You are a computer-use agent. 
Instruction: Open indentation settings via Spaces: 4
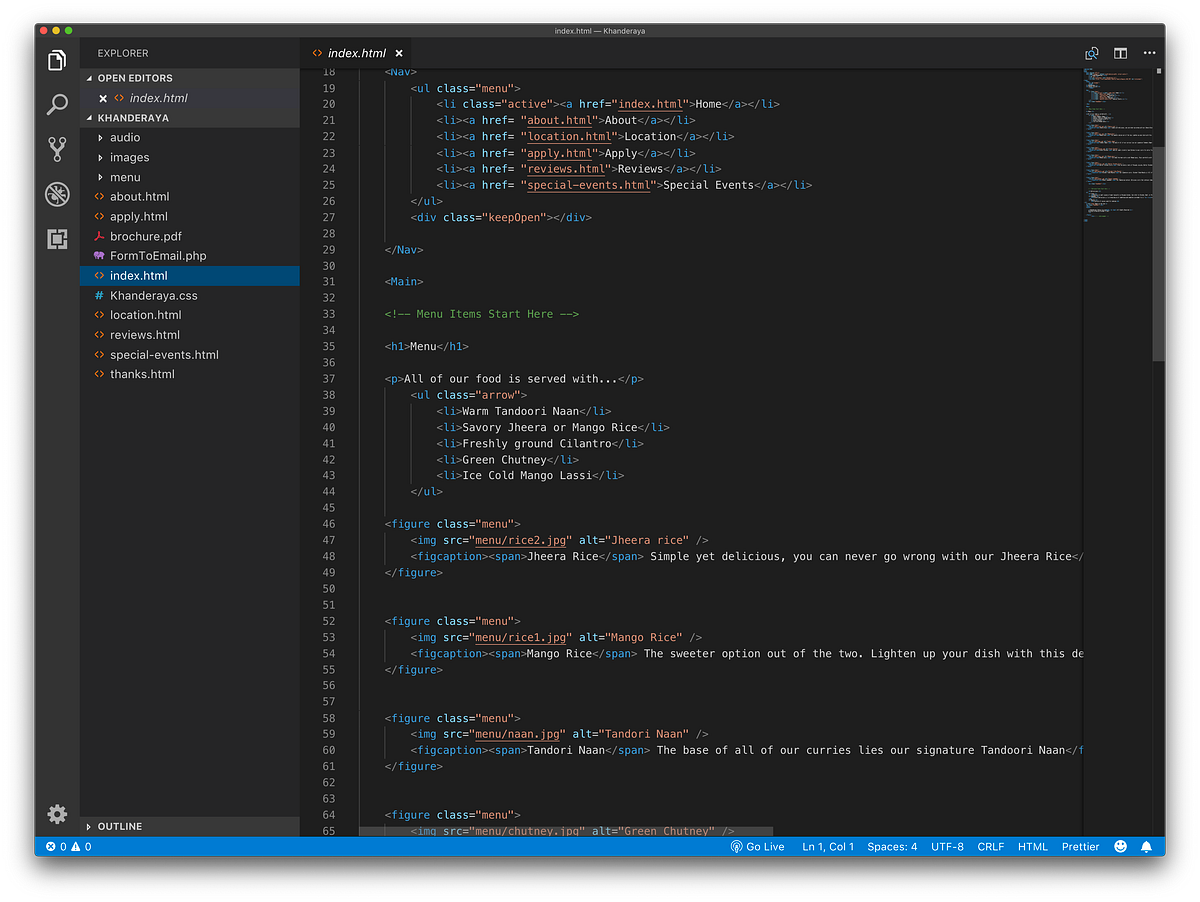coord(891,846)
